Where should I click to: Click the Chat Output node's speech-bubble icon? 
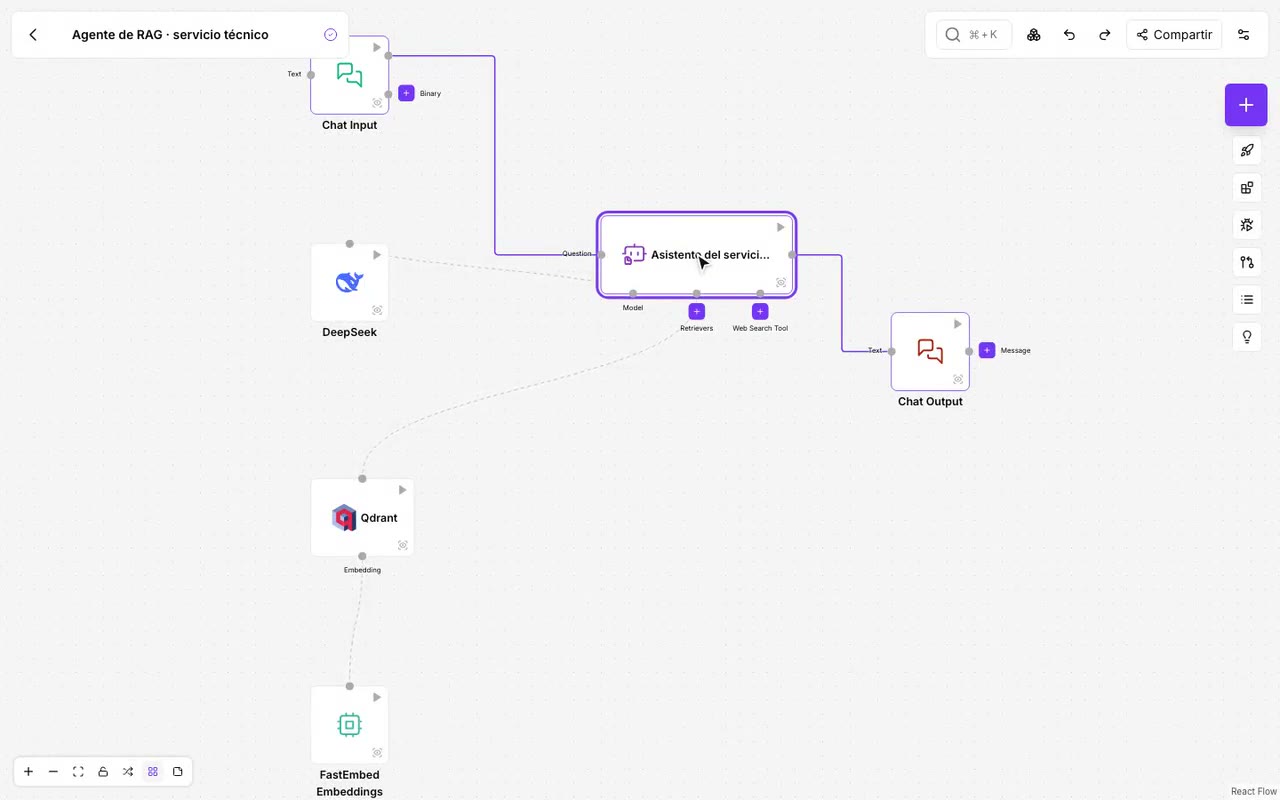[x=930, y=351]
